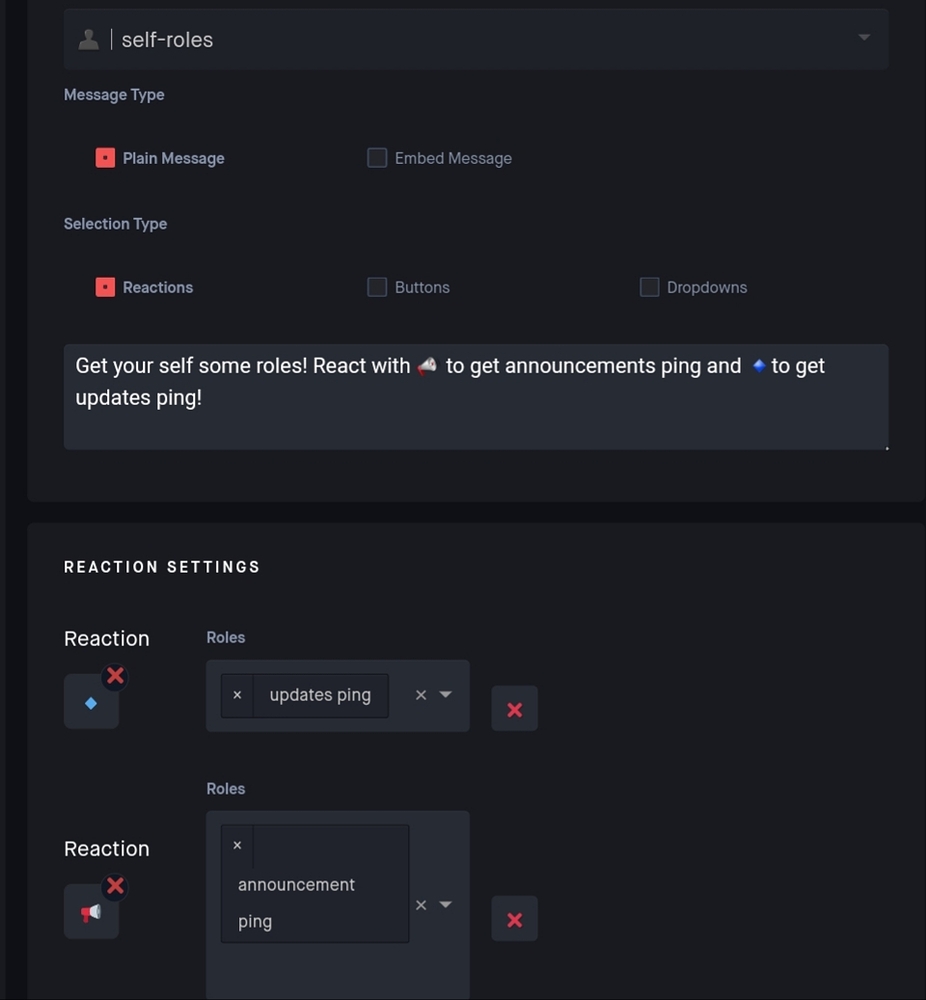The width and height of the screenshot is (926, 1000).
Task: Select Dropdowns as the selection type
Action: click(x=648, y=287)
